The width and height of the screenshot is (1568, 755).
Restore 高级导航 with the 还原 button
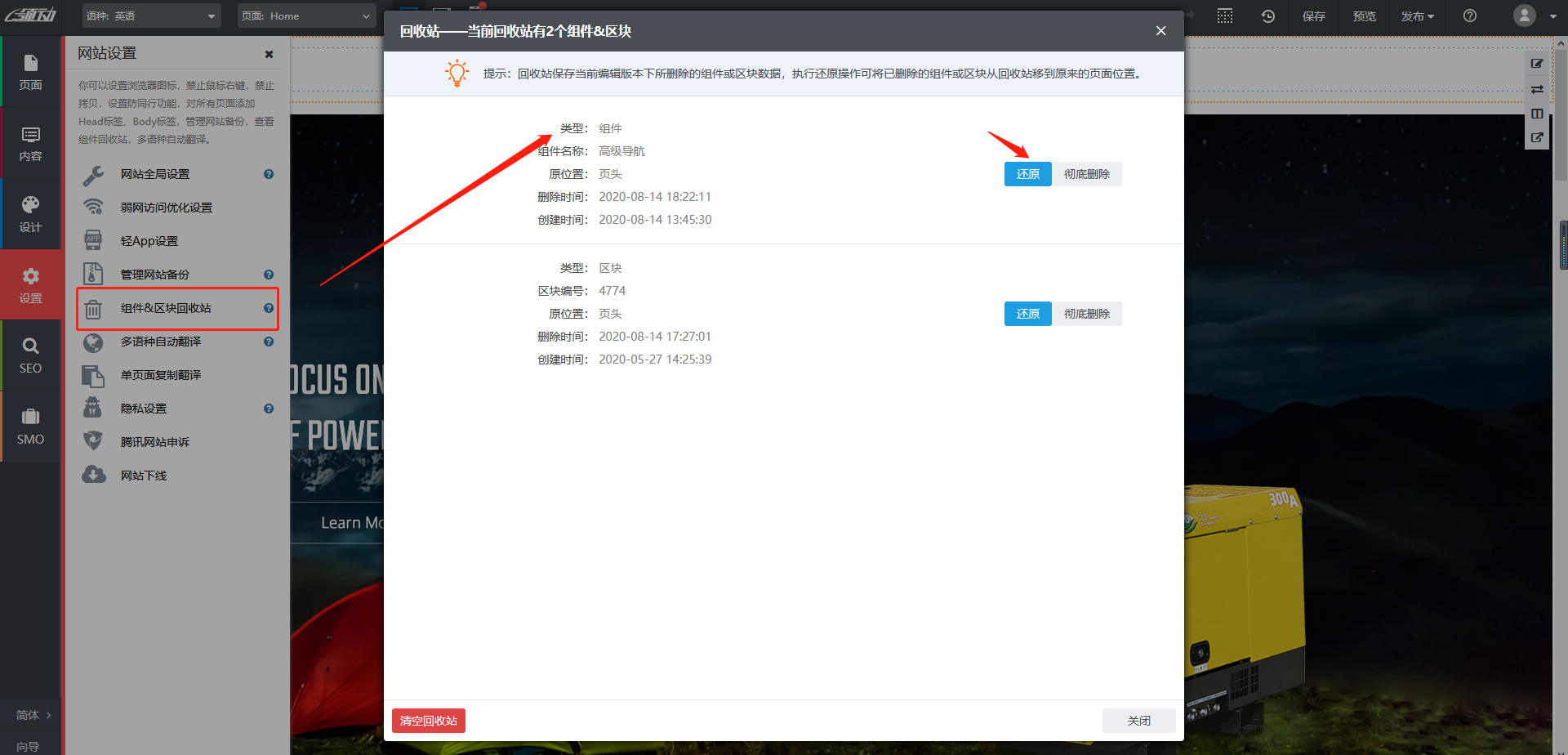[x=1027, y=173]
